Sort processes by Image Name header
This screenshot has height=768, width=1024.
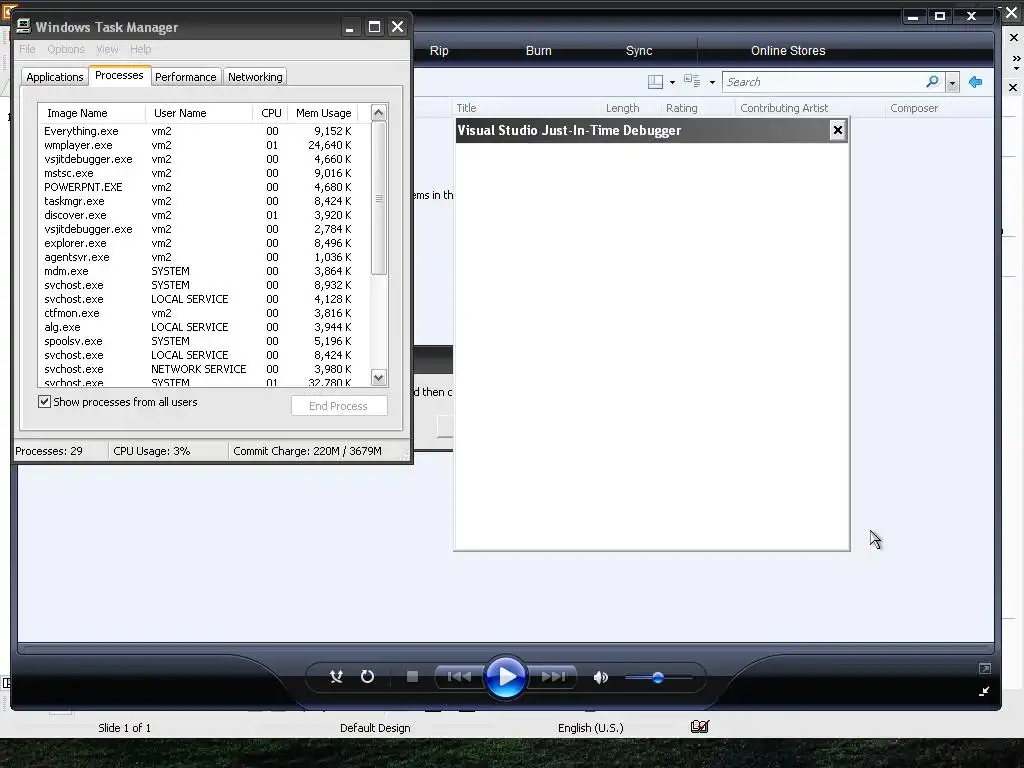click(92, 113)
